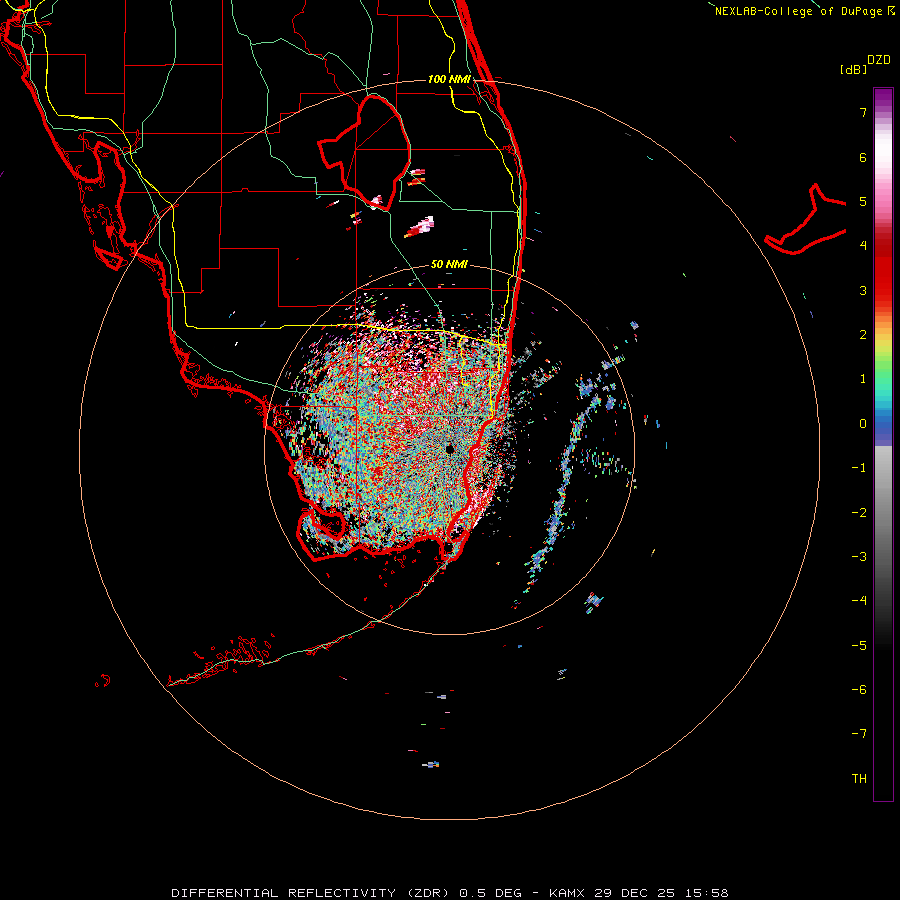
Task: Click the -7 value on color scale
Action: click(859, 734)
